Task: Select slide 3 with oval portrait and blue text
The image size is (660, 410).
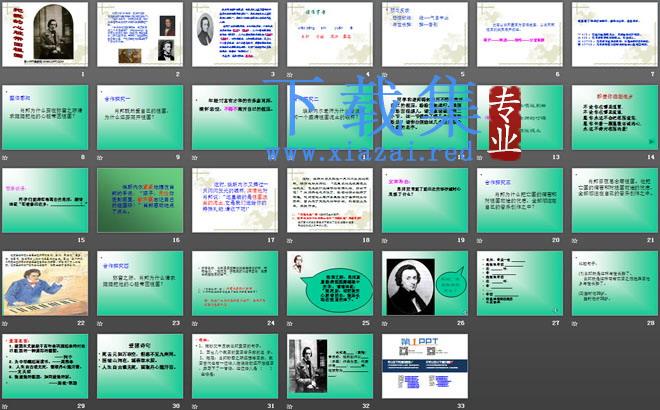Action: click(235, 34)
